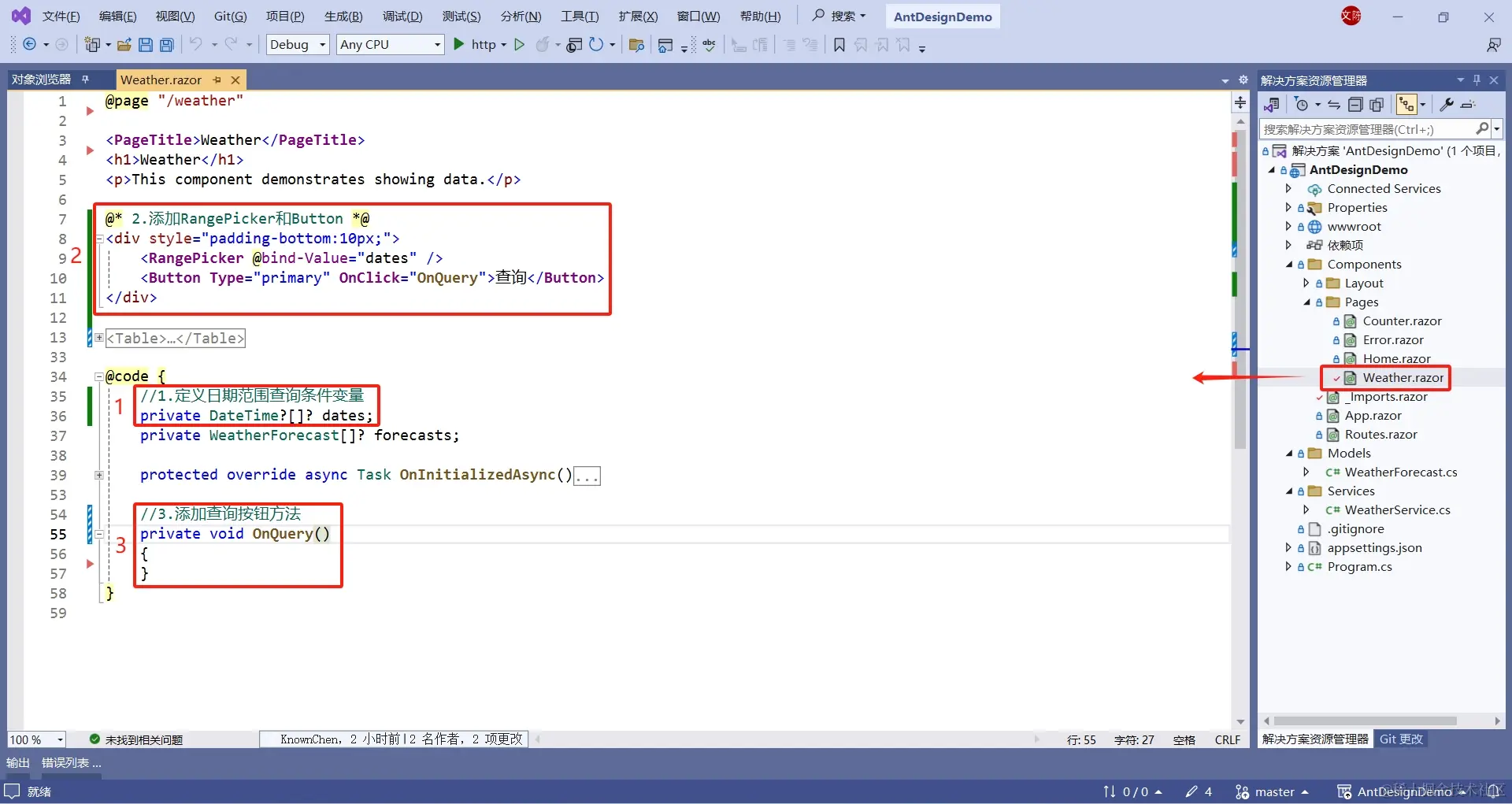Viewport: 1512px width, 804px height.
Task: Expand the collapsed Table block at line 13
Action: [99, 337]
